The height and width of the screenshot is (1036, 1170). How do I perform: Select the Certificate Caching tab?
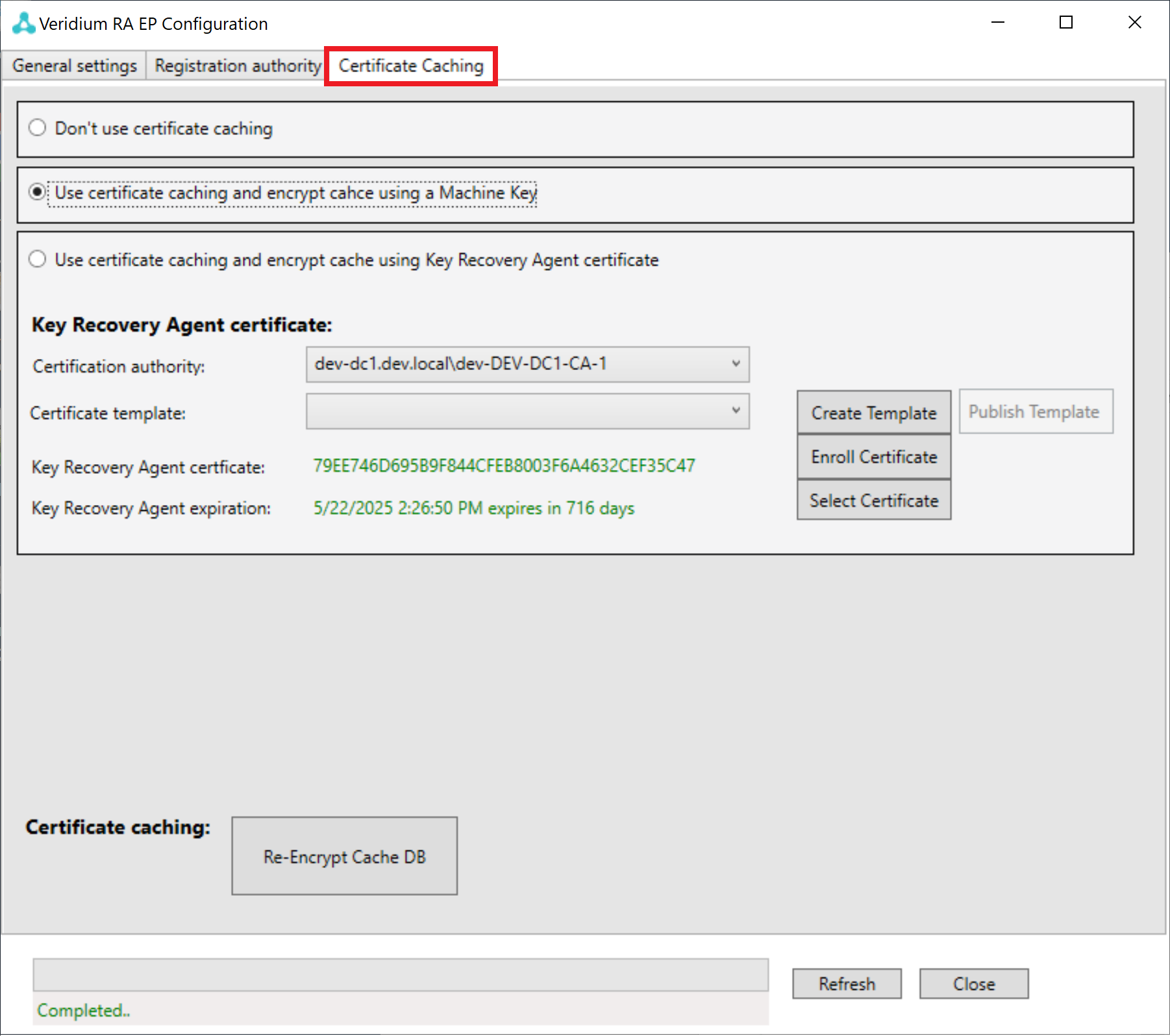point(411,66)
